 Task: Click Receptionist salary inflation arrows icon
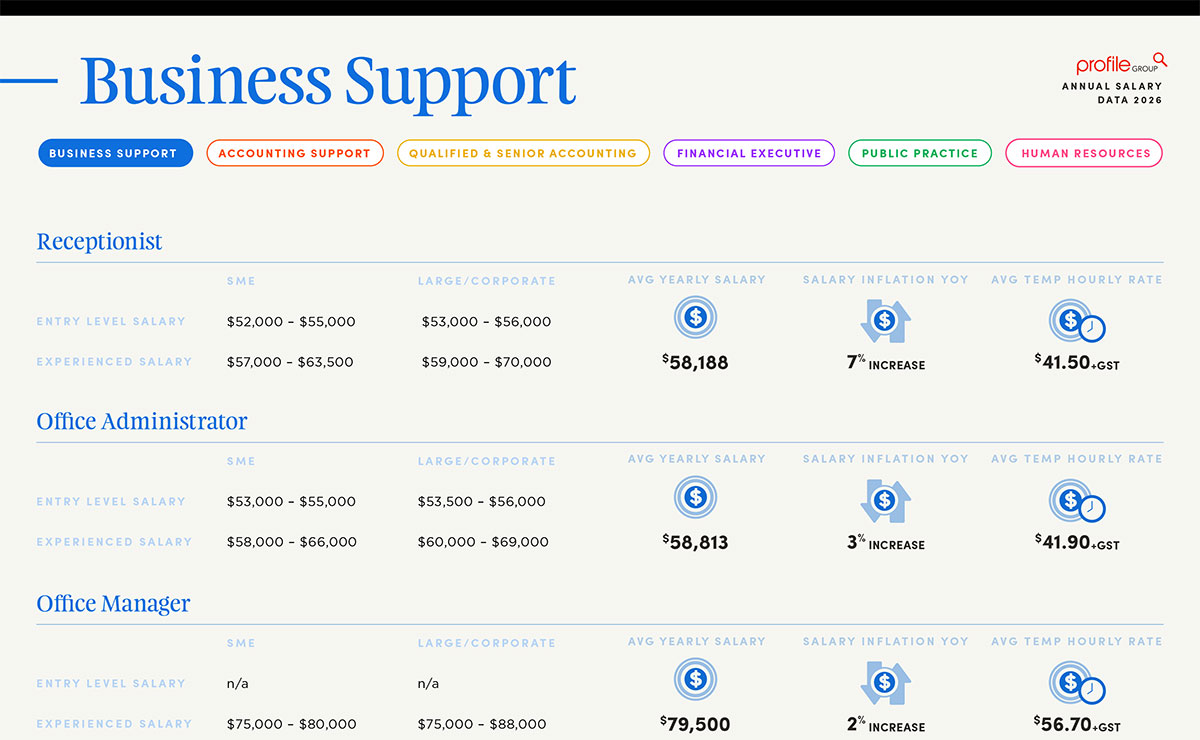884,321
